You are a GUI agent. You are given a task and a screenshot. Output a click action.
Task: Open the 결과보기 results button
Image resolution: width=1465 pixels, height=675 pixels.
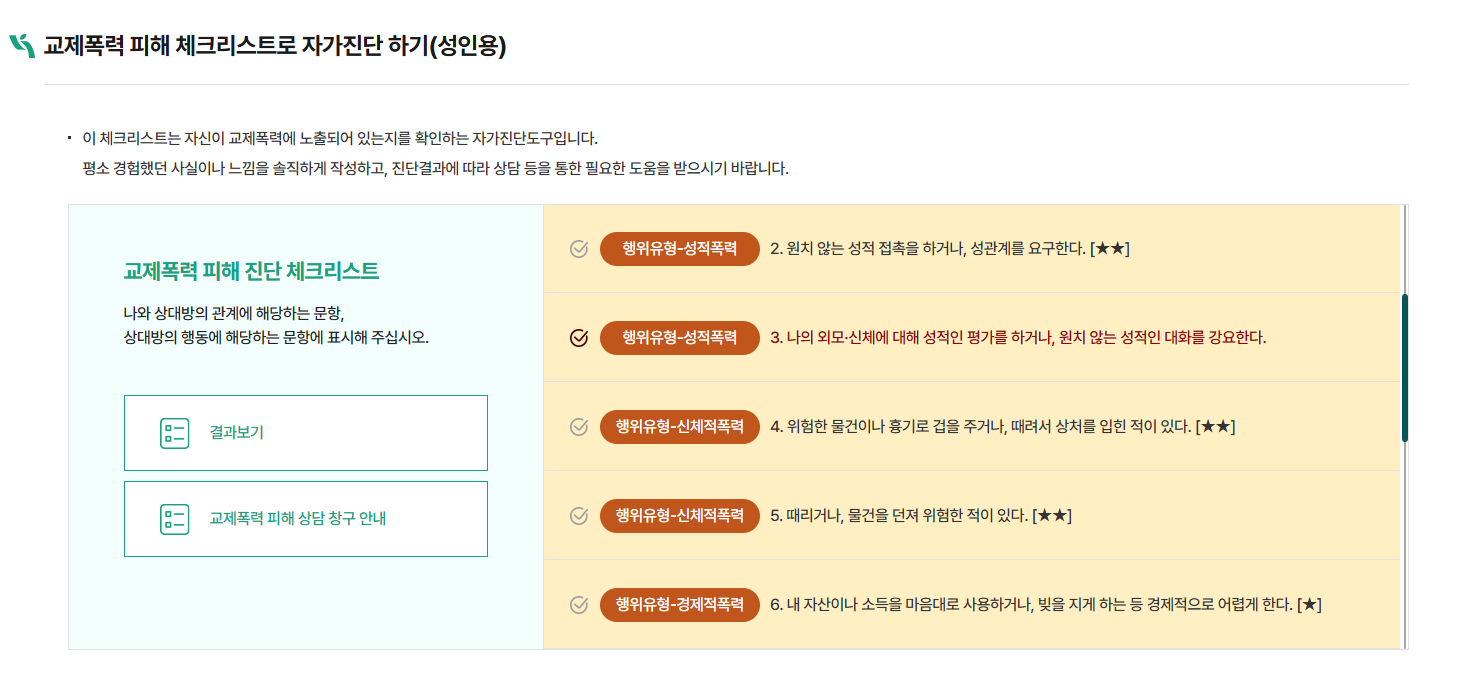point(306,433)
